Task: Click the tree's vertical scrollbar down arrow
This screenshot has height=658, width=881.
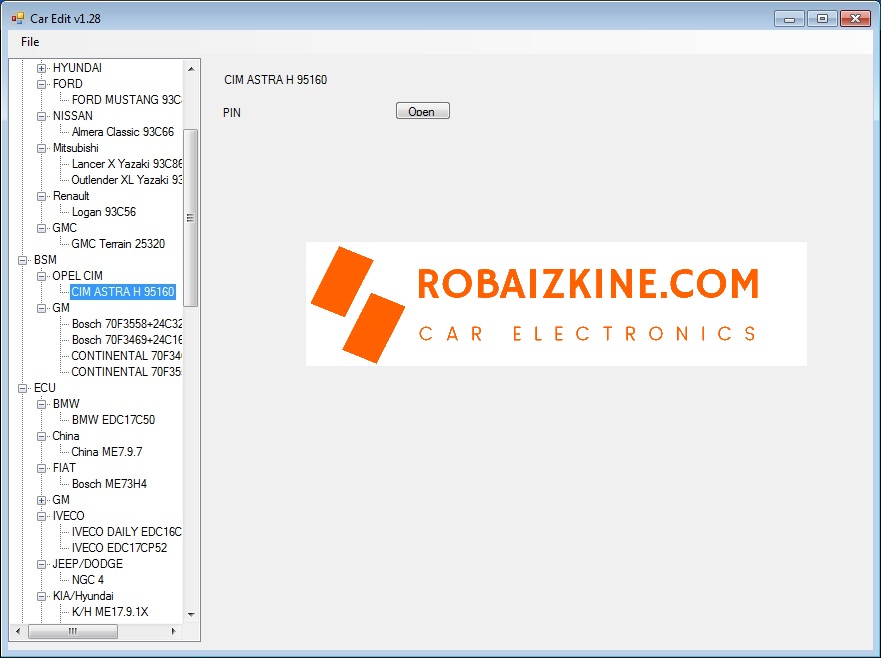Action: (x=191, y=615)
